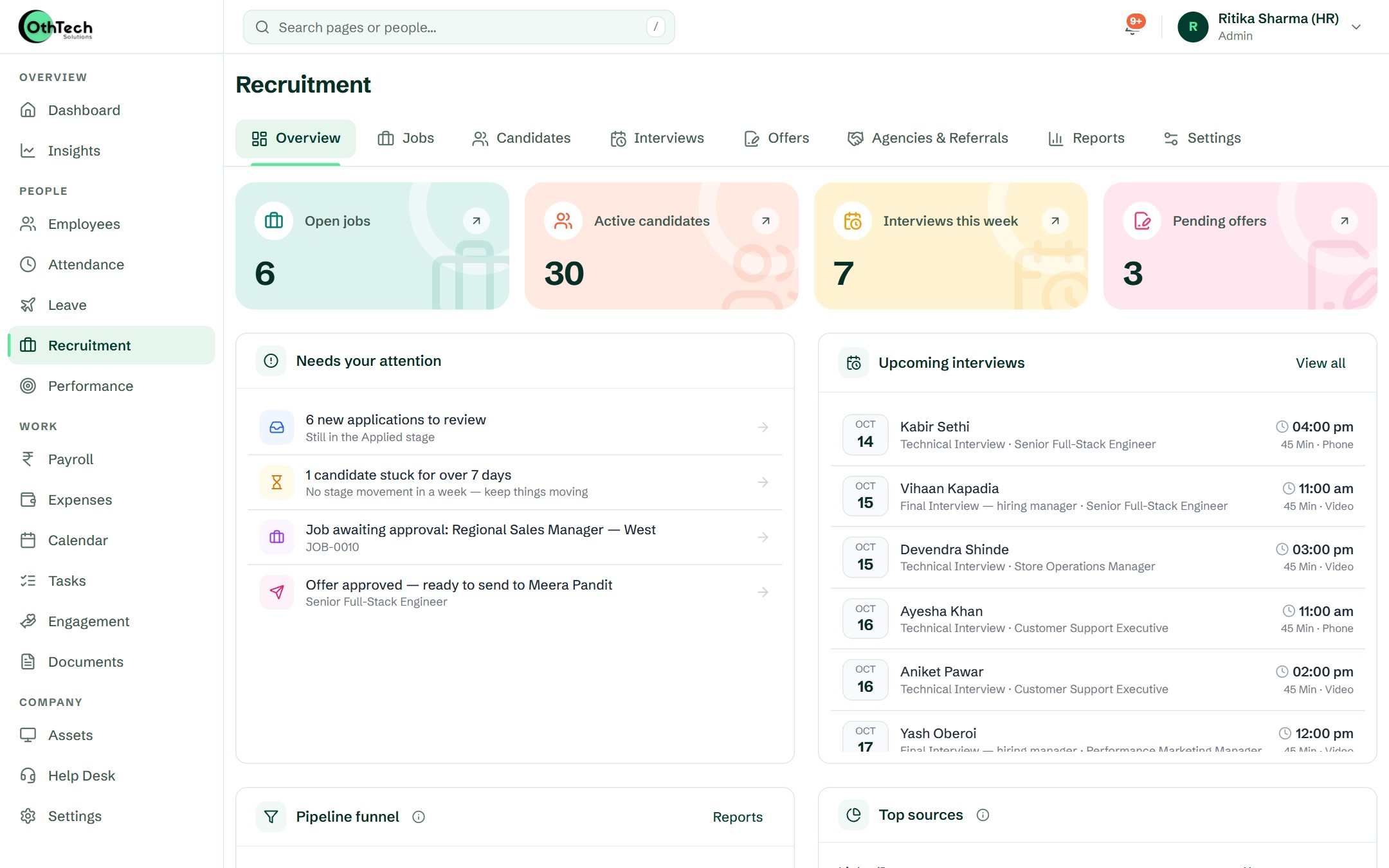
Task: Open Yash Oberoi's interview entry
Action: [x=1098, y=733]
